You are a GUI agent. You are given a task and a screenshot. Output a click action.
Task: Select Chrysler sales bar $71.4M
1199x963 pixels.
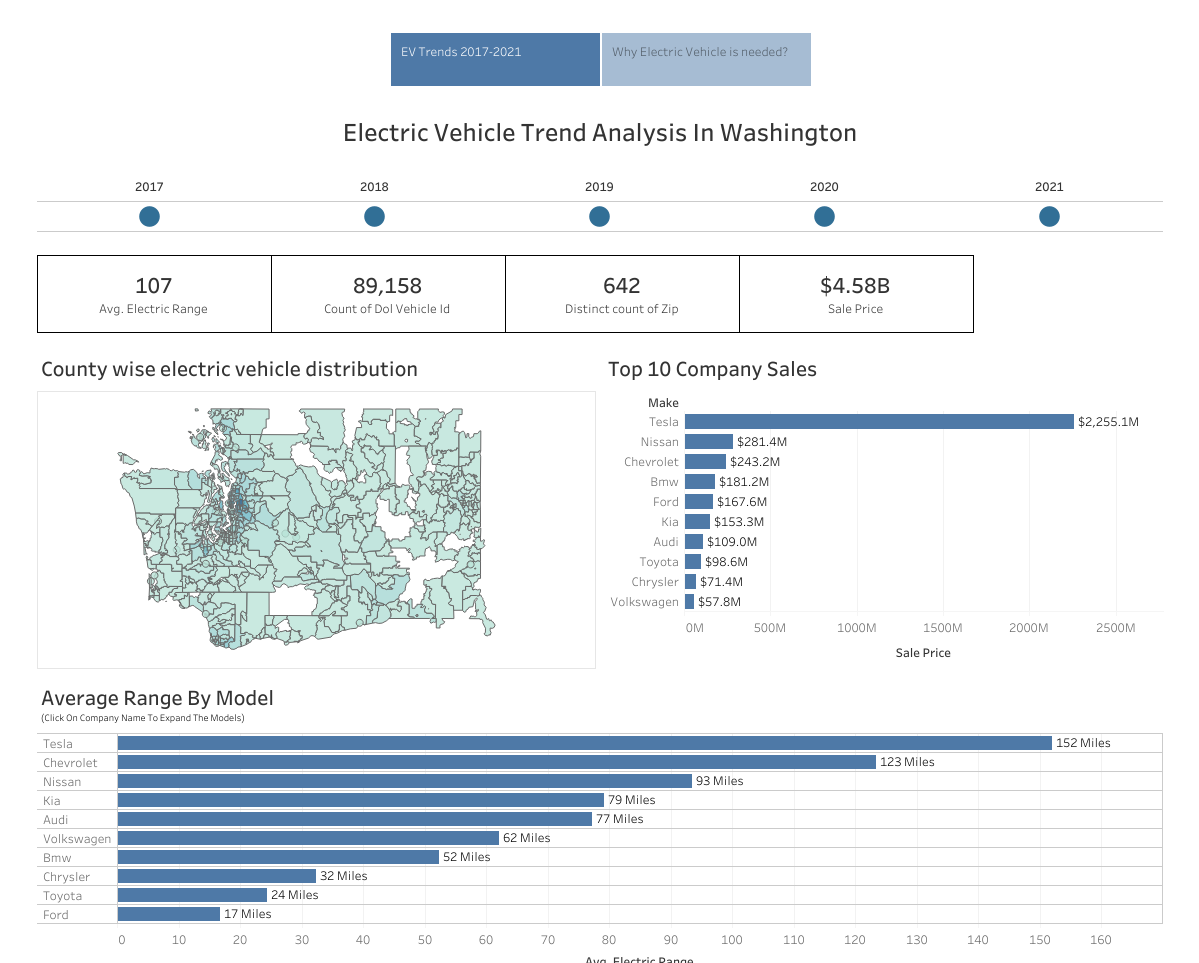pyautogui.click(x=690, y=582)
